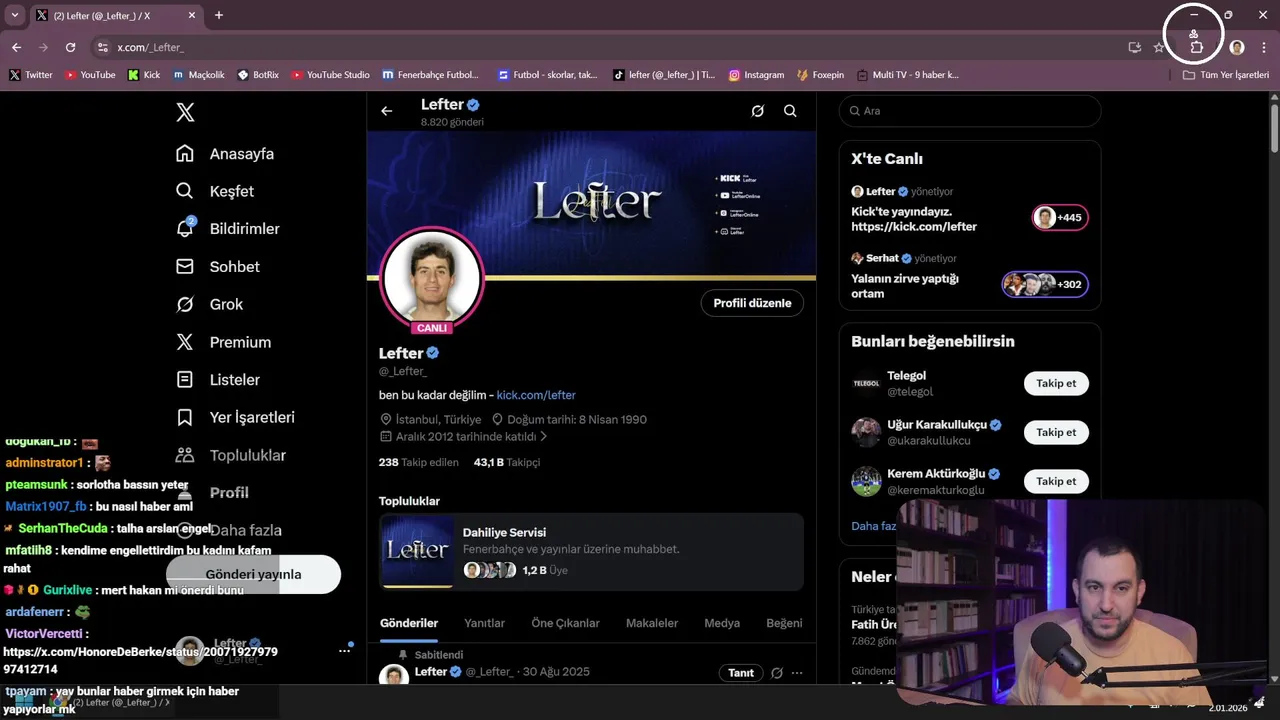Follow Kerem Aktürkoğlu with Takip et
Image resolution: width=1280 pixels, height=720 pixels.
click(x=1056, y=481)
